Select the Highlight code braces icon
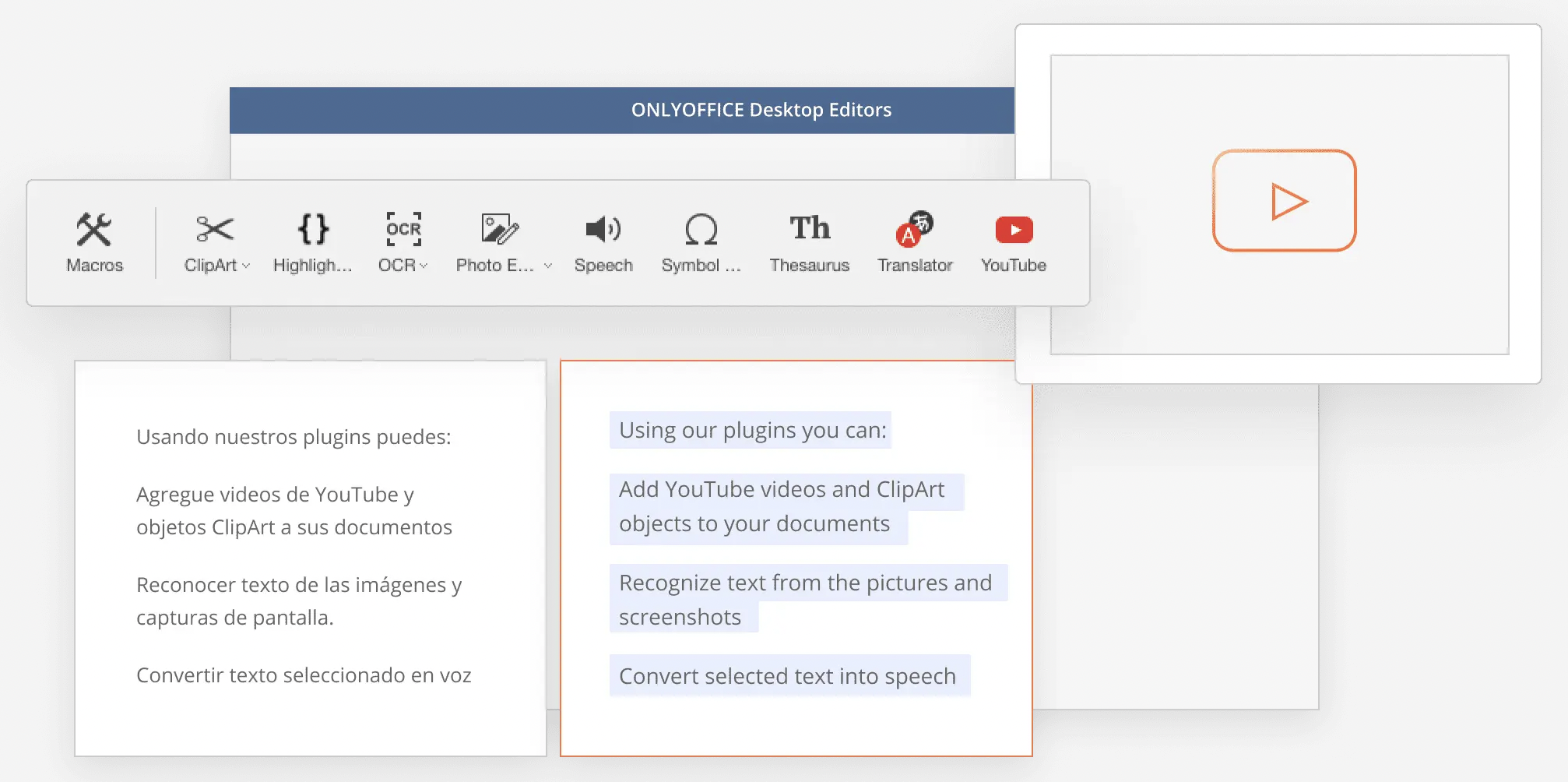 click(x=313, y=229)
